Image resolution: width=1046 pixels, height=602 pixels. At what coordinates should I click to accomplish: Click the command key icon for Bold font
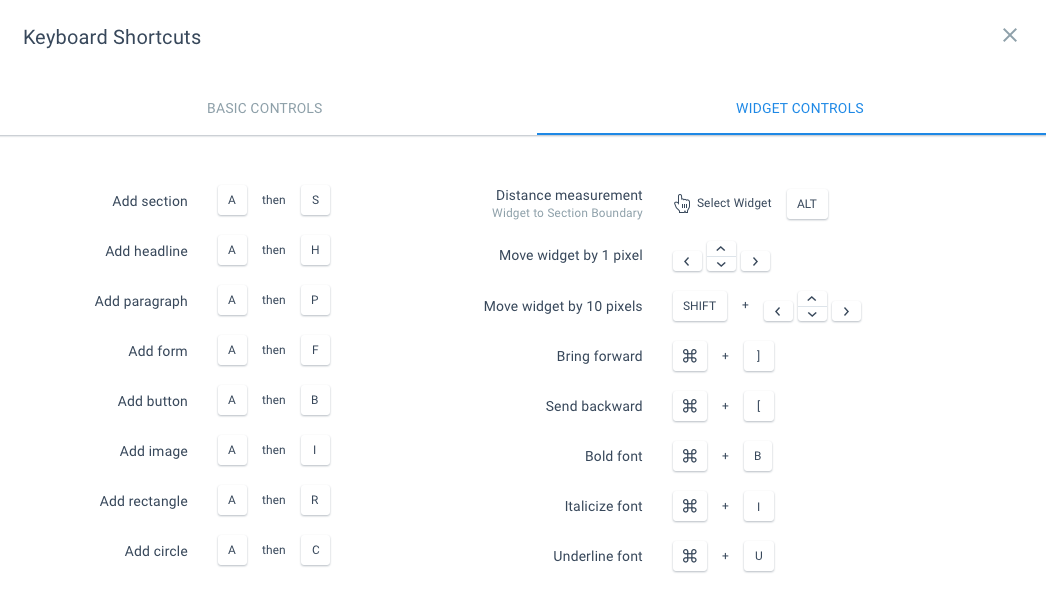pos(689,456)
